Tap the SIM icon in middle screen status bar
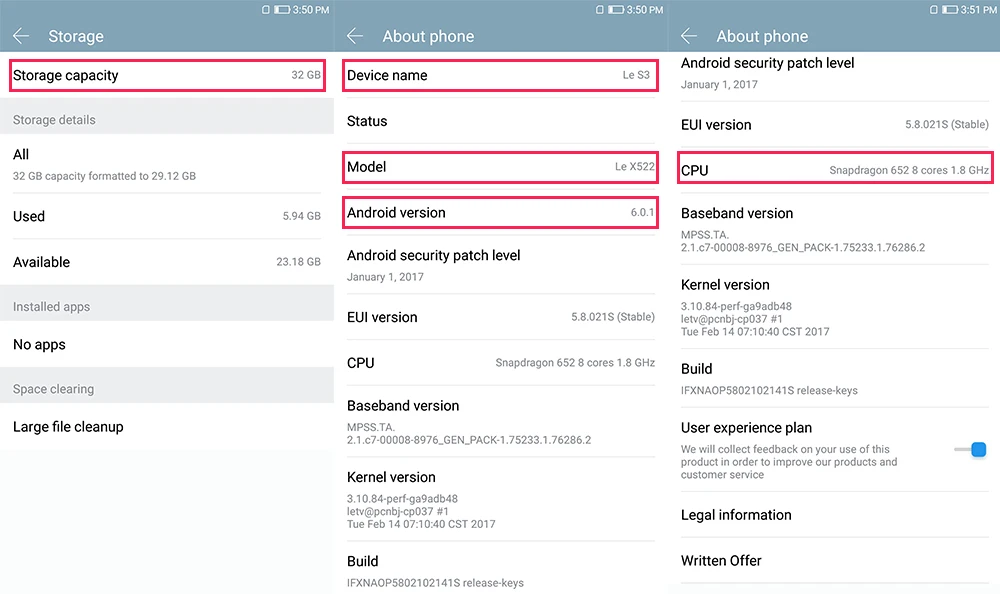1000x594 pixels. pos(599,10)
